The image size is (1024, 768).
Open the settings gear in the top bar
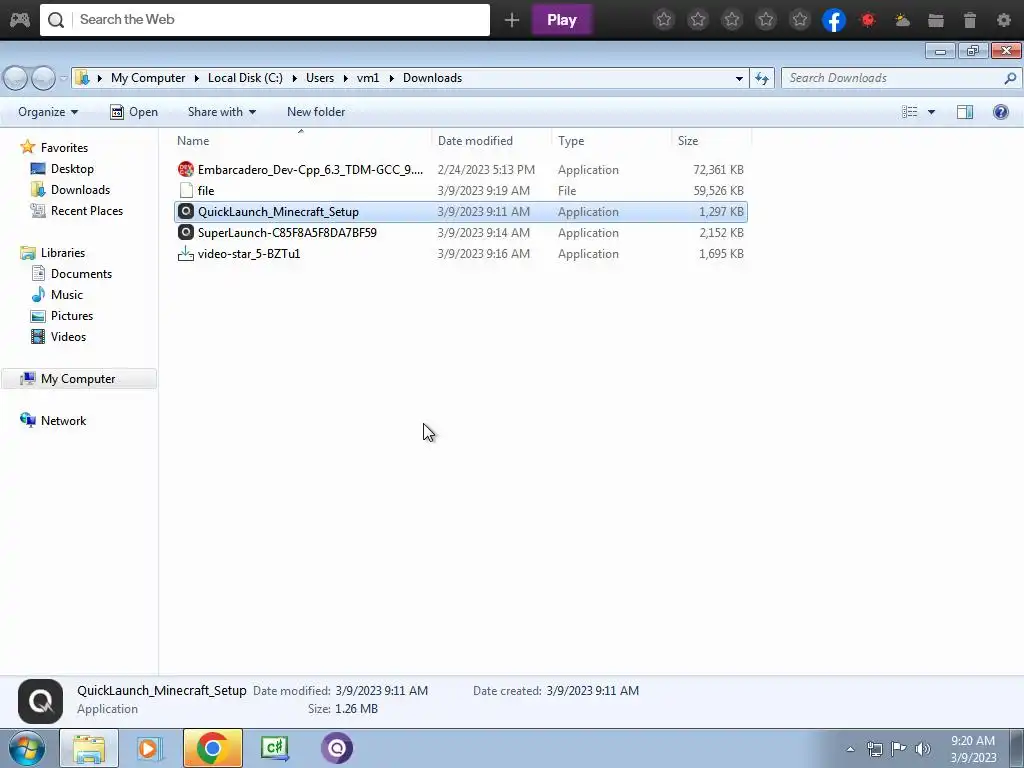coord(1004,20)
